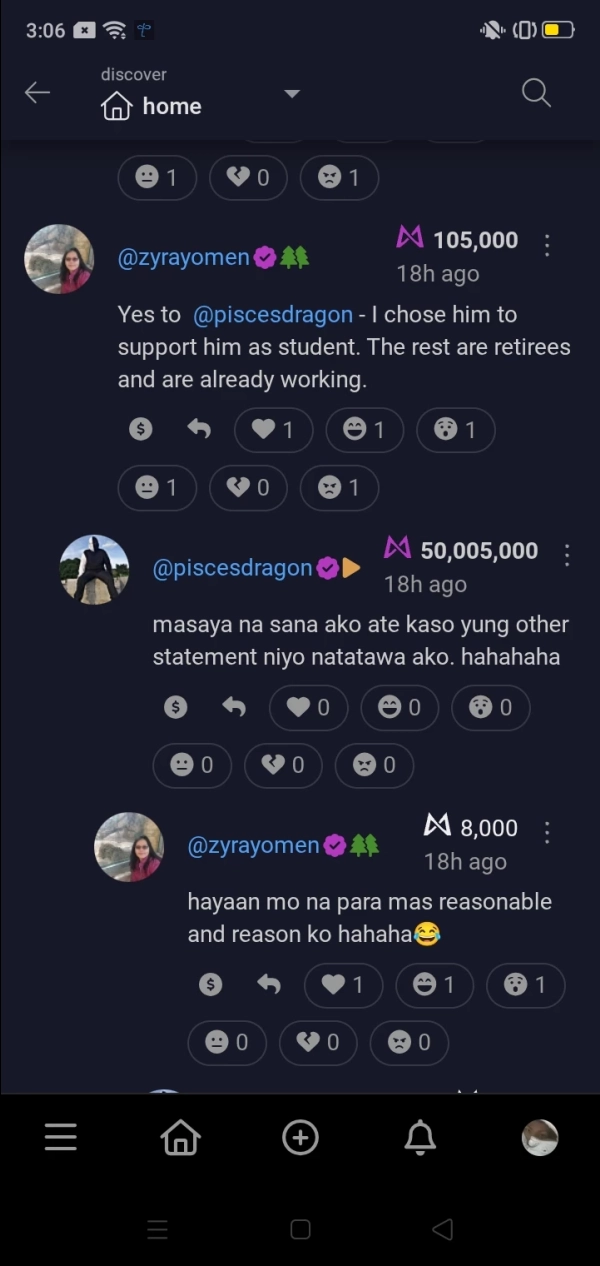Reply to the 8,000 mana comment
The image size is (600, 1266).
coord(269,985)
